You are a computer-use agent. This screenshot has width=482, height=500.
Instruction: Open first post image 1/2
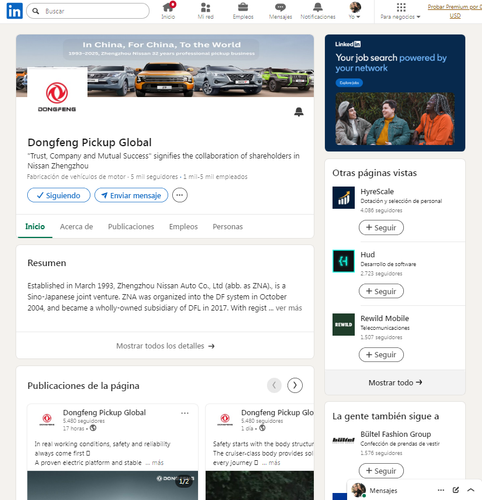(113, 485)
